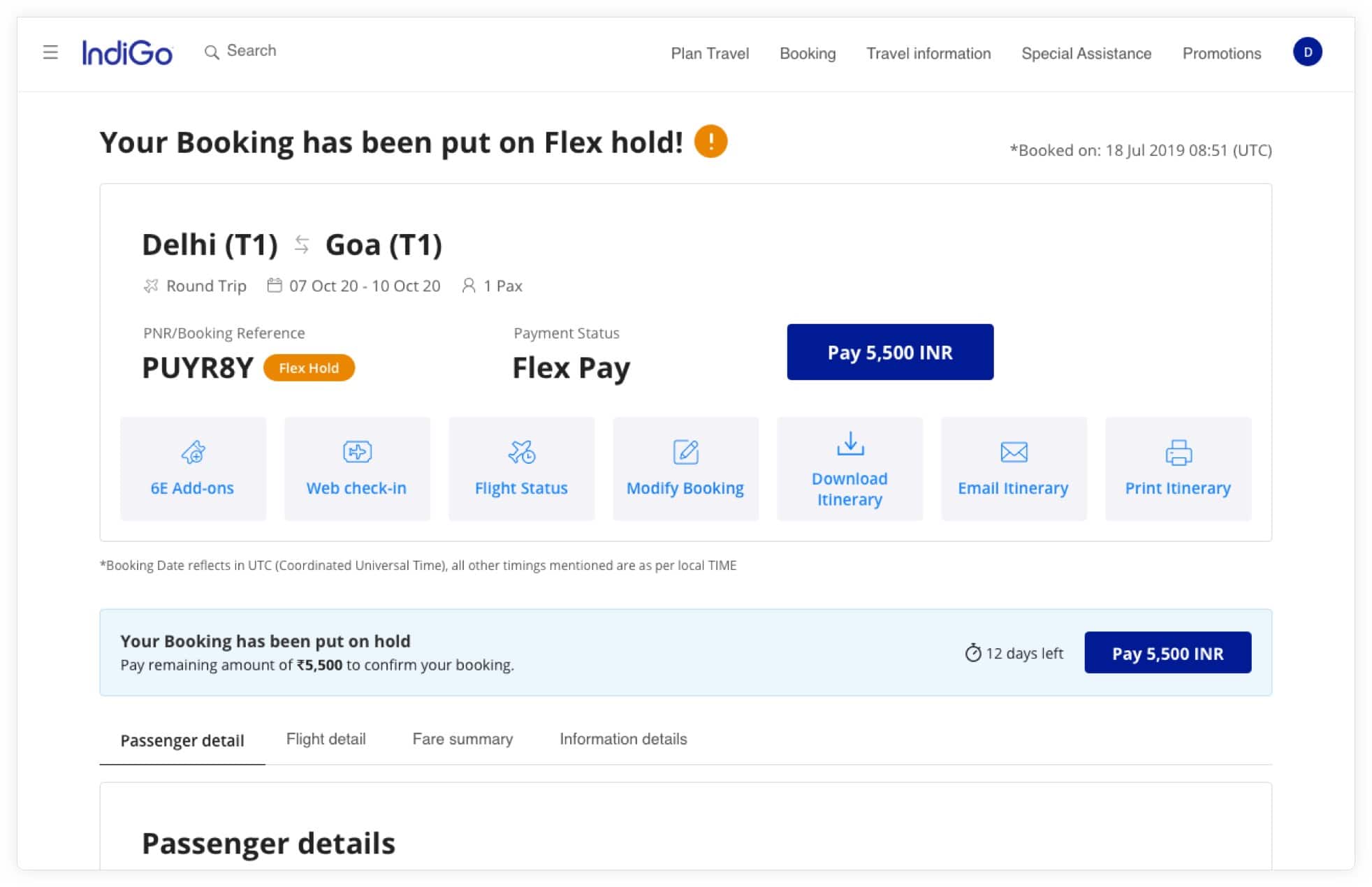This screenshot has height=887, width=1372.
Task: Click Pay 5,500 INR beside Flex Pay
Action: [890, 352]
